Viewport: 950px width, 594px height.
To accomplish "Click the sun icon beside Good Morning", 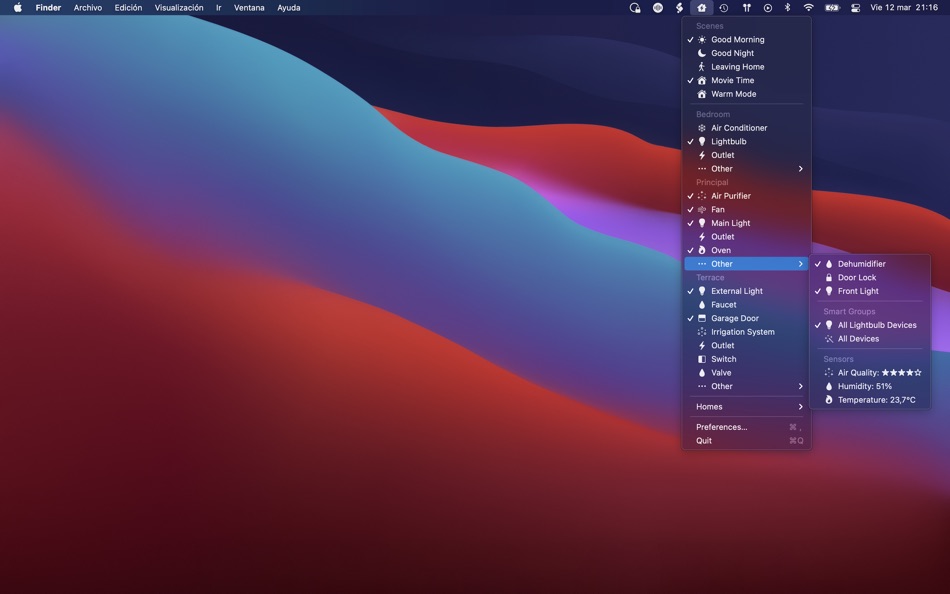I will coord(702,39).
